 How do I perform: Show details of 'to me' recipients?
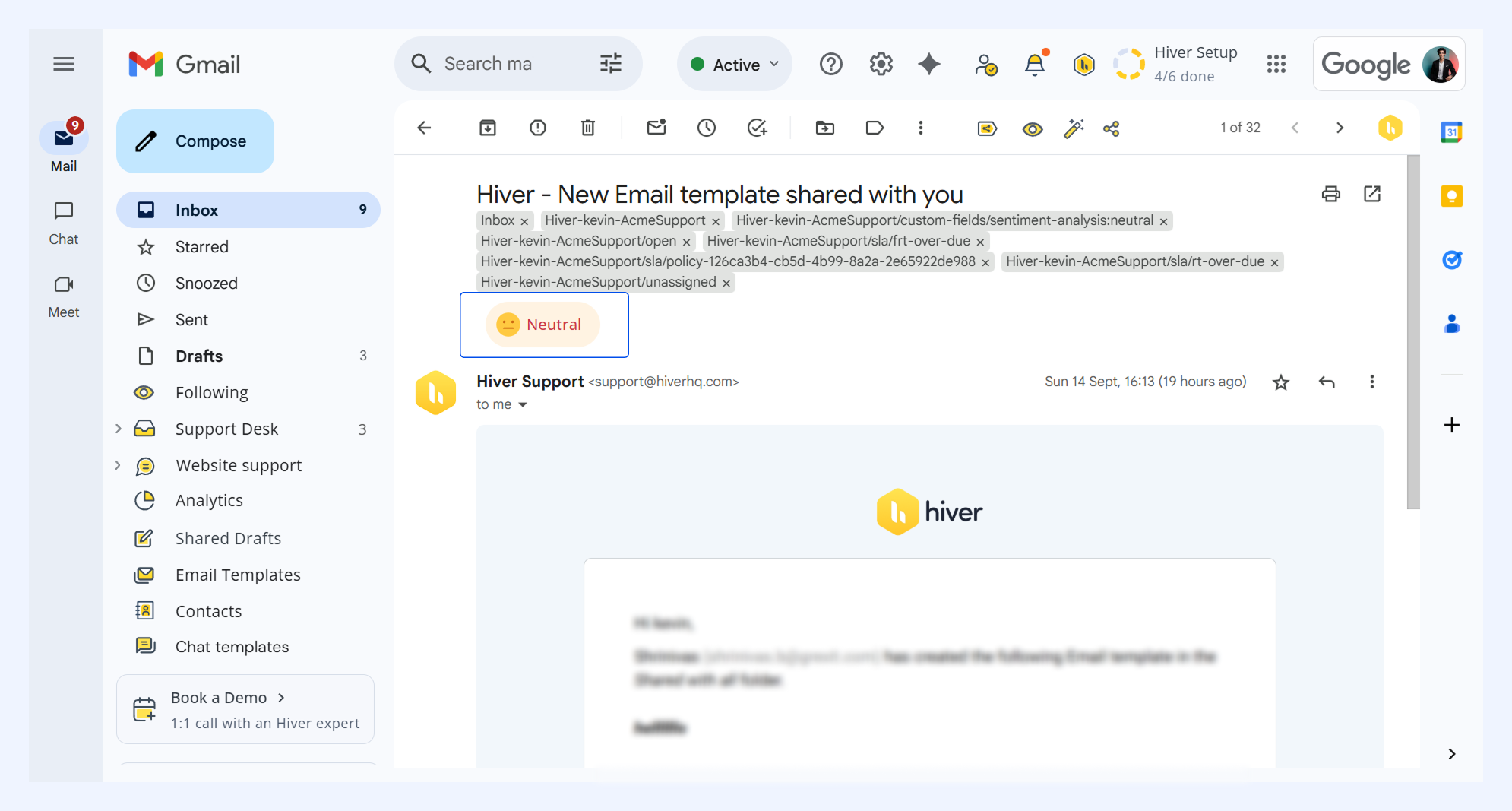[x=523, y=405]
